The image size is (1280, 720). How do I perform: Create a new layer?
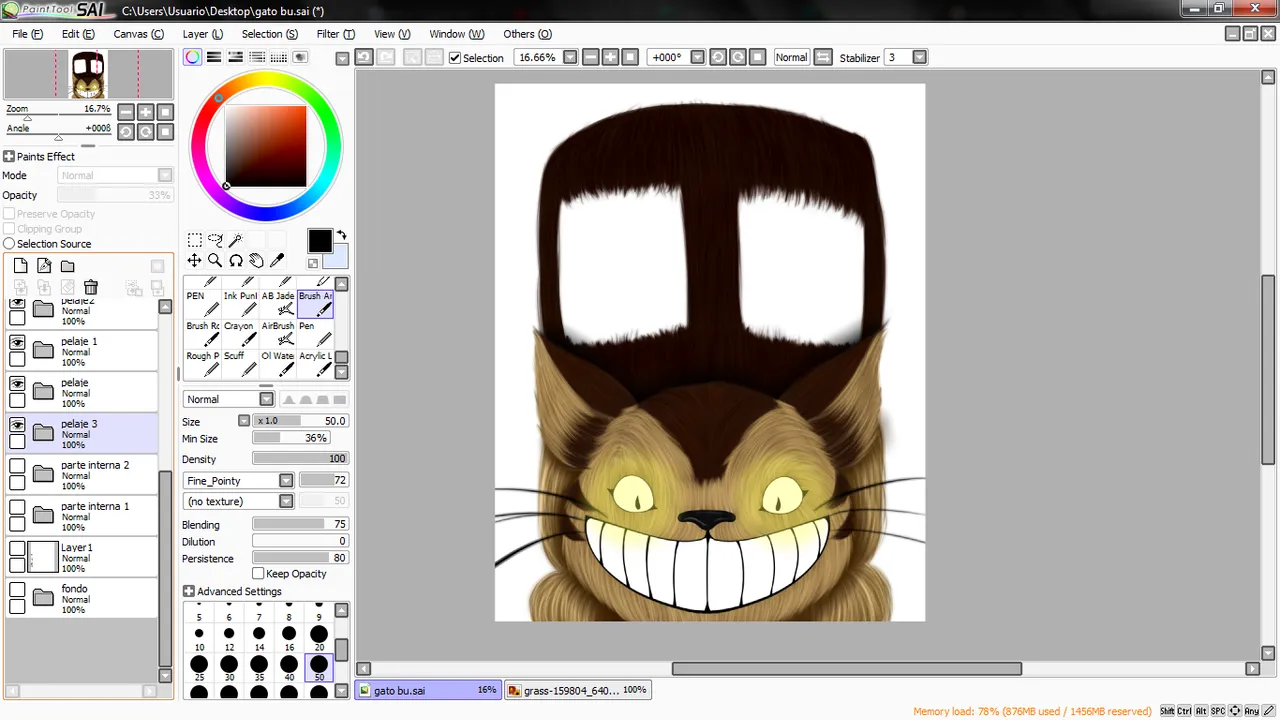point(20,266)
